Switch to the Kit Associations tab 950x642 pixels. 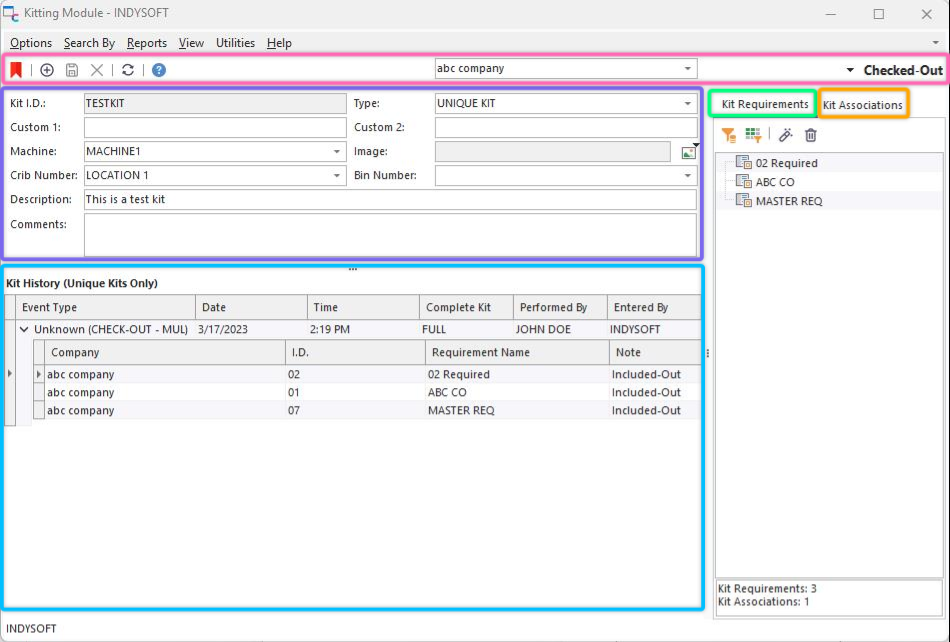[862, 105]
